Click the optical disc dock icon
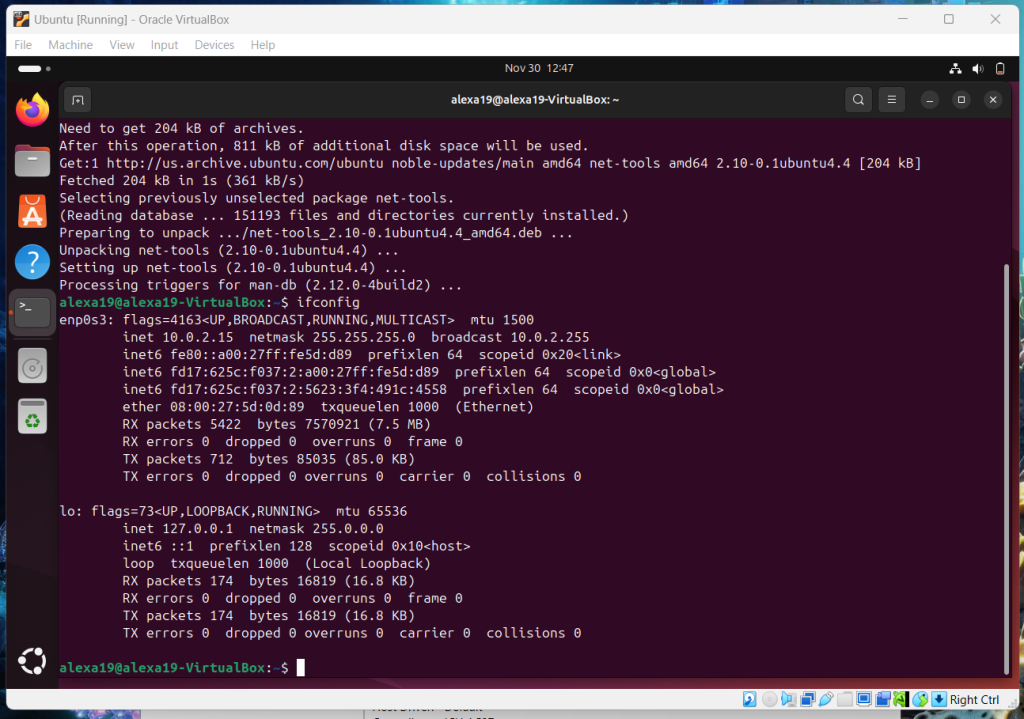The image size is (1024, 719). pyautogui.click(x=33, y=367)
